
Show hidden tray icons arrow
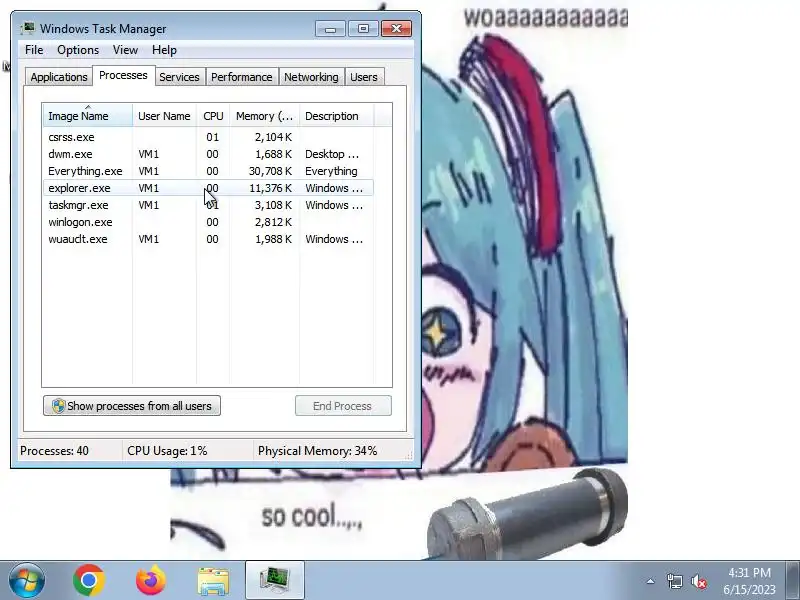click(651, 581)
